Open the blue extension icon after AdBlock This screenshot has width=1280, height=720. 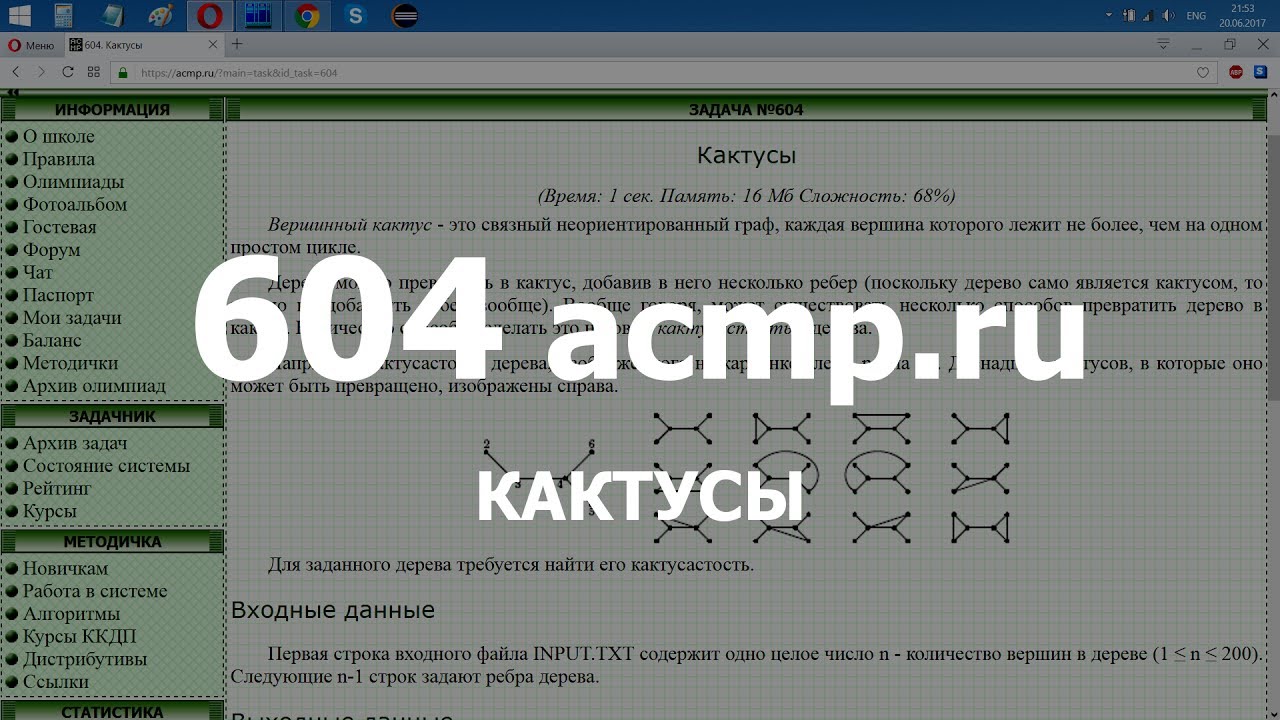pyautogui.click(x=1262, y=72)
